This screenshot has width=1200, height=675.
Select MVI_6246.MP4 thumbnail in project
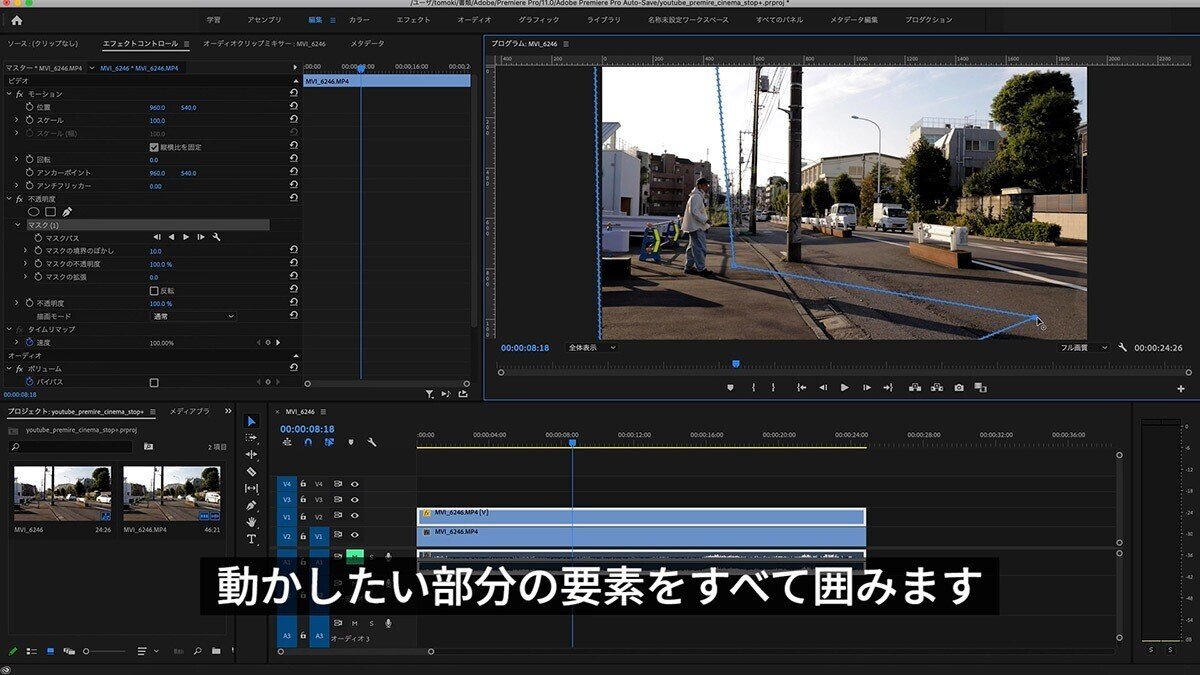171,493
